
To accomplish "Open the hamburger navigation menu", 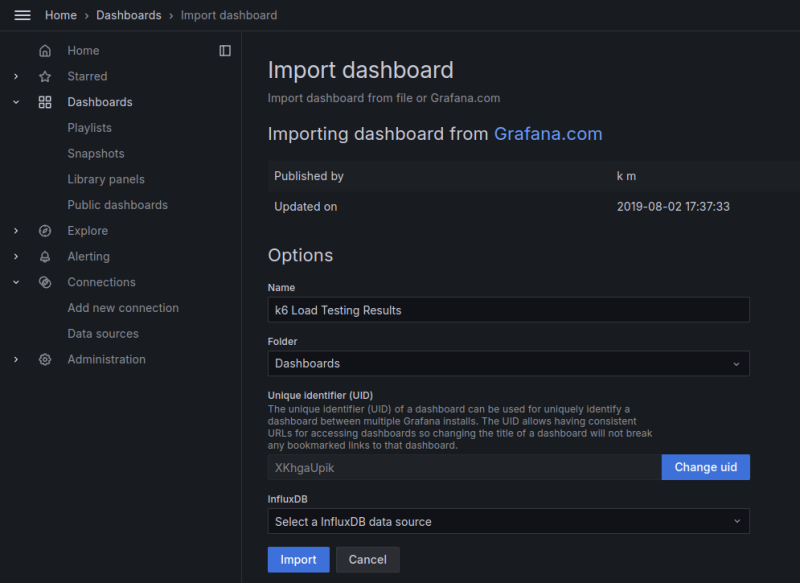I will [22, 15].
